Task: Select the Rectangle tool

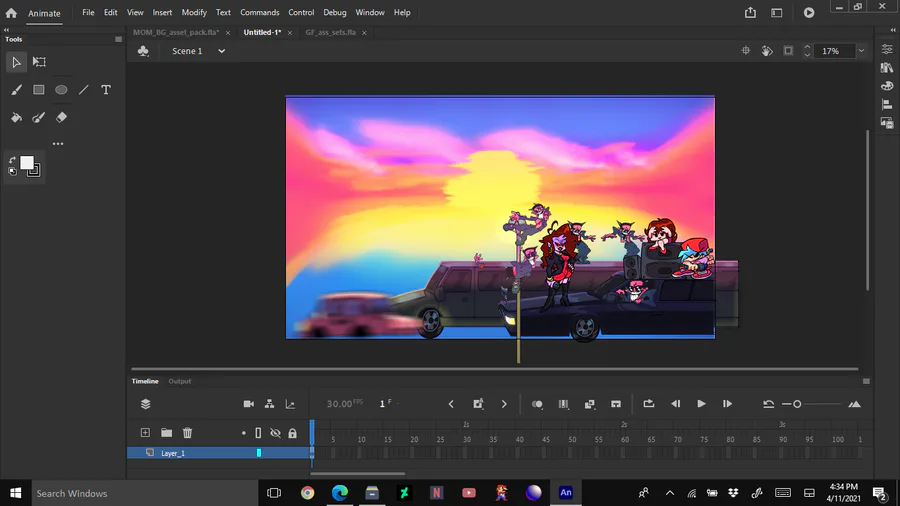Action: 39,90
